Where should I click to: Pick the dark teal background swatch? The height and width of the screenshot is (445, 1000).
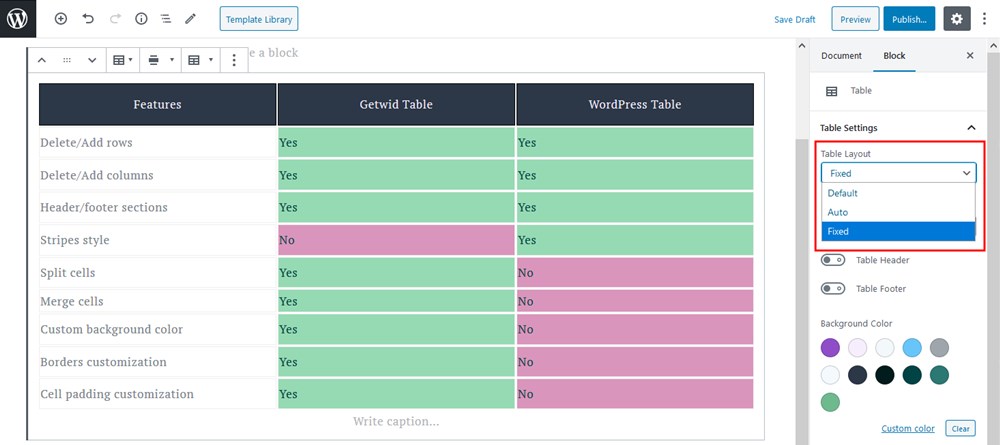(912, 375)
